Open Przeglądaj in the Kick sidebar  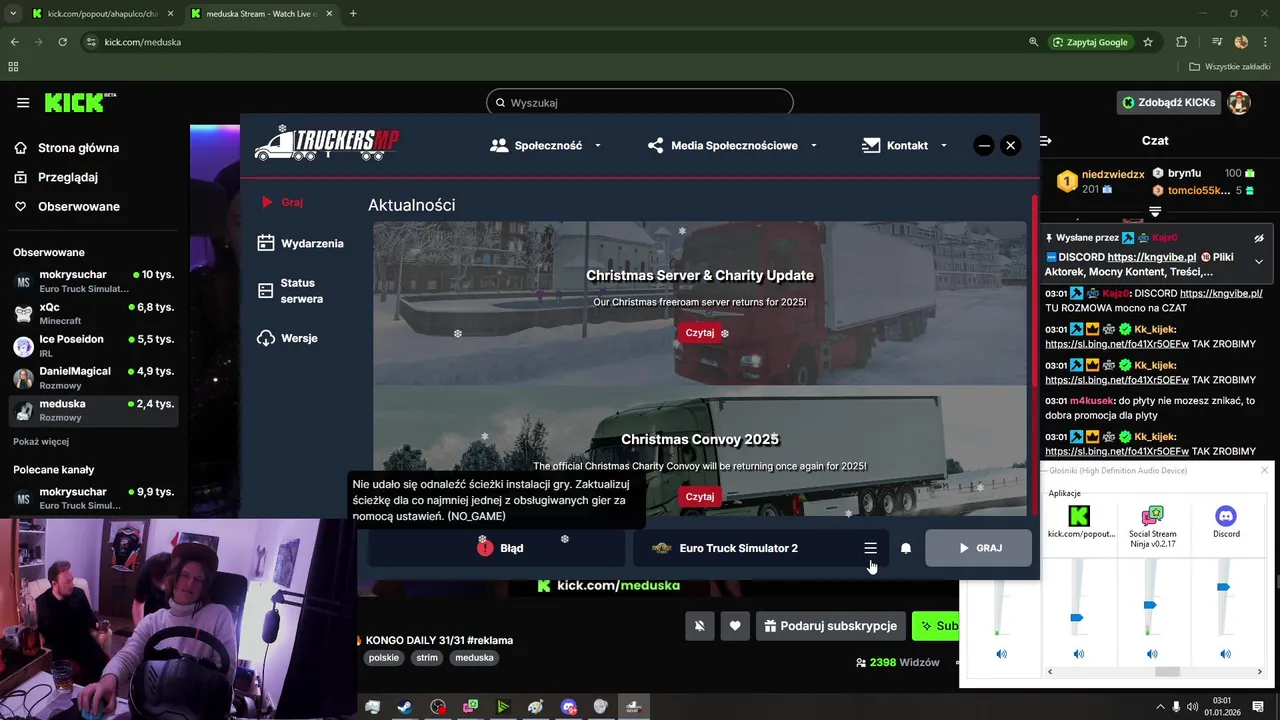[x=56, y=177]
